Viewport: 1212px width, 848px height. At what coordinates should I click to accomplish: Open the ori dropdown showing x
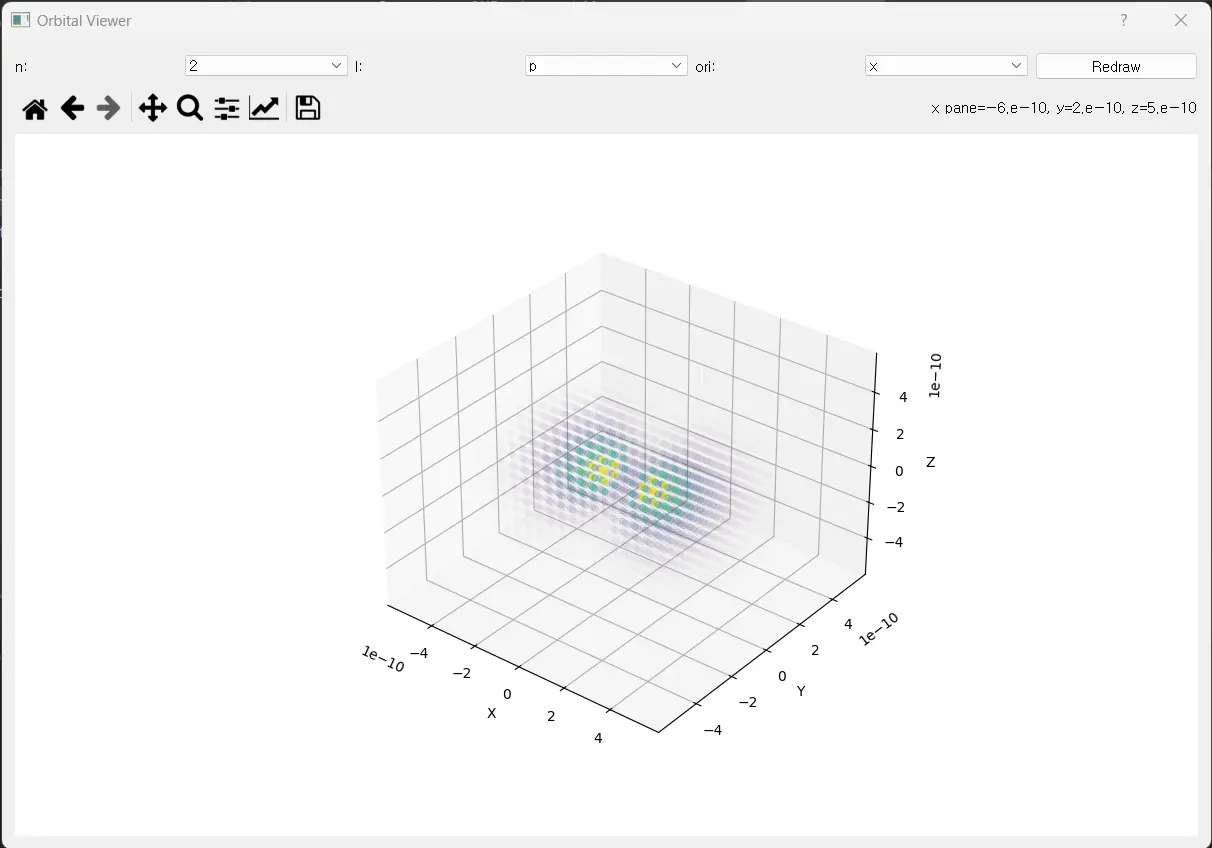click(946, 66)
